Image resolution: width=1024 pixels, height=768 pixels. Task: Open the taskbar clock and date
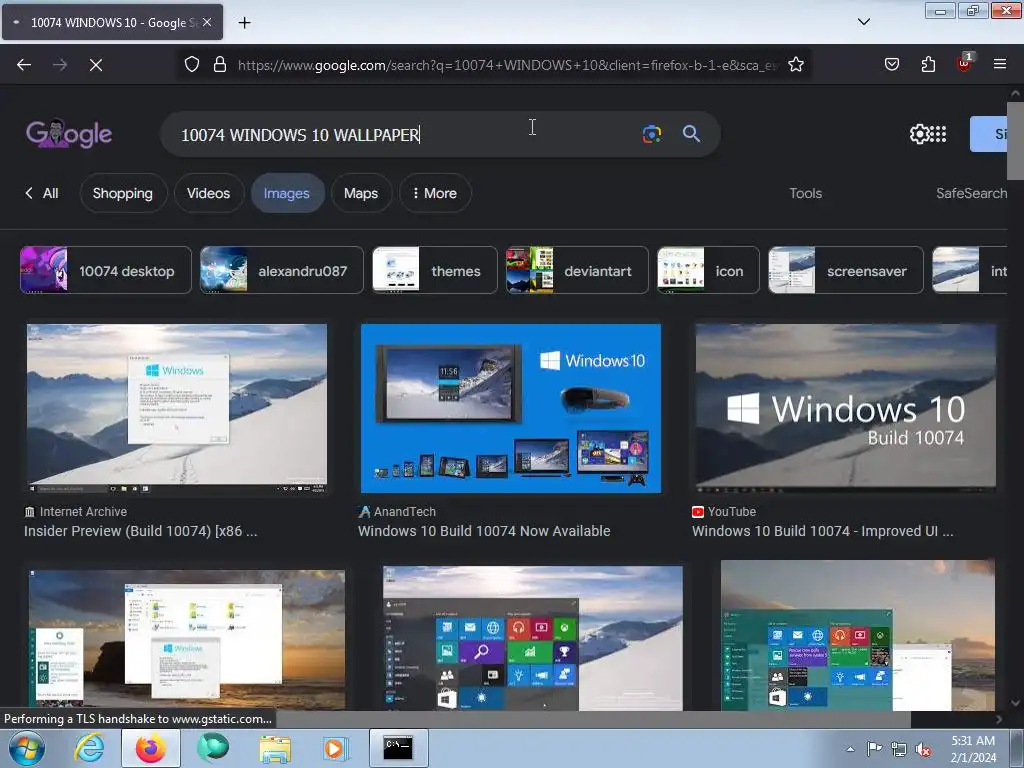pyautogui.click(x=973, y=748)
